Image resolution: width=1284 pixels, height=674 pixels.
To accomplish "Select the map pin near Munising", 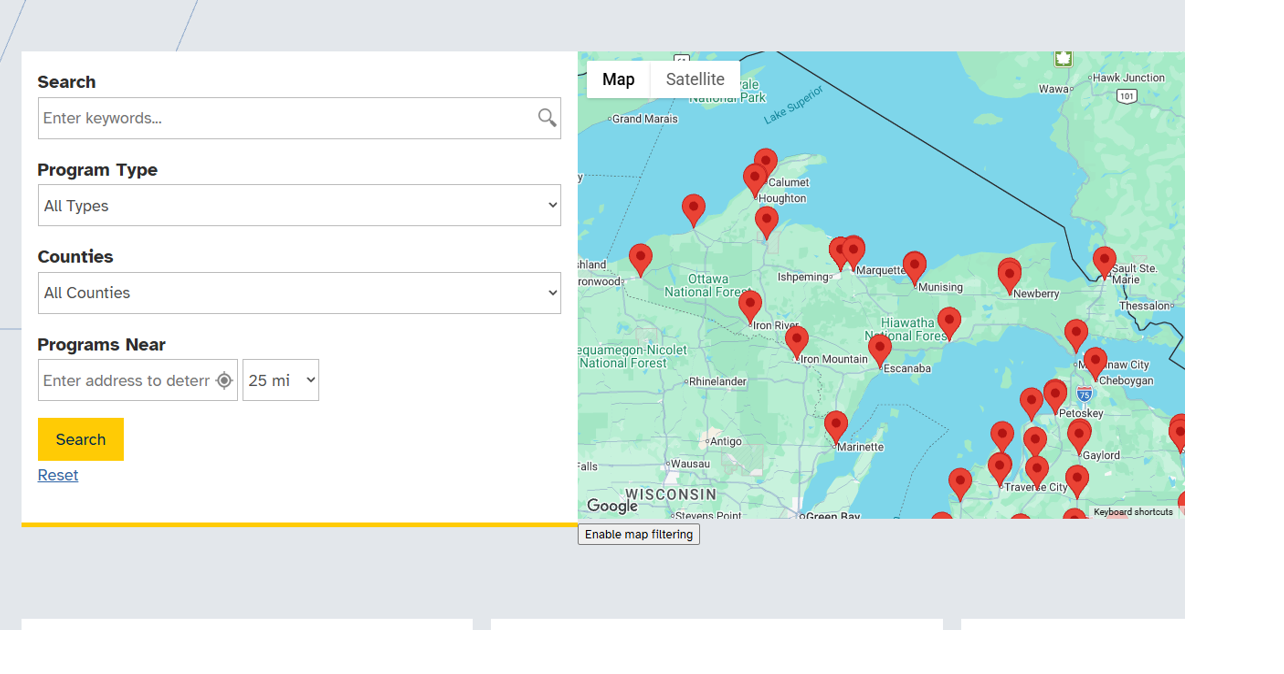I will [915, 269].
